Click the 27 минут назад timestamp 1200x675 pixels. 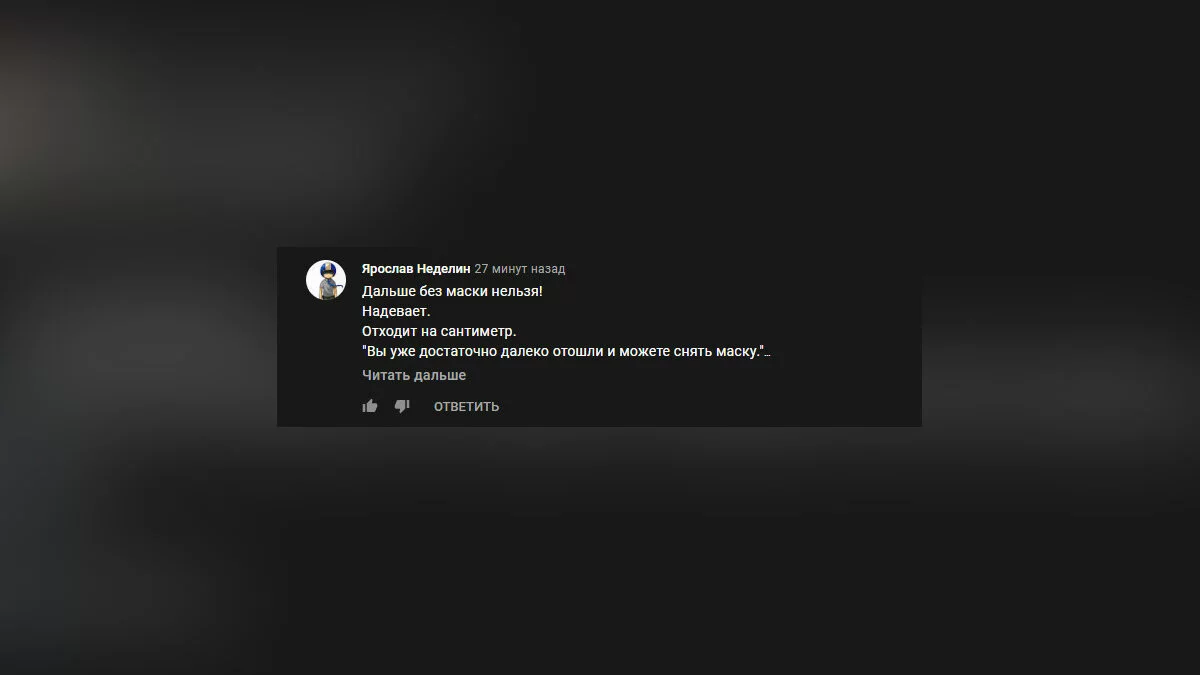(x=520, y=269)
